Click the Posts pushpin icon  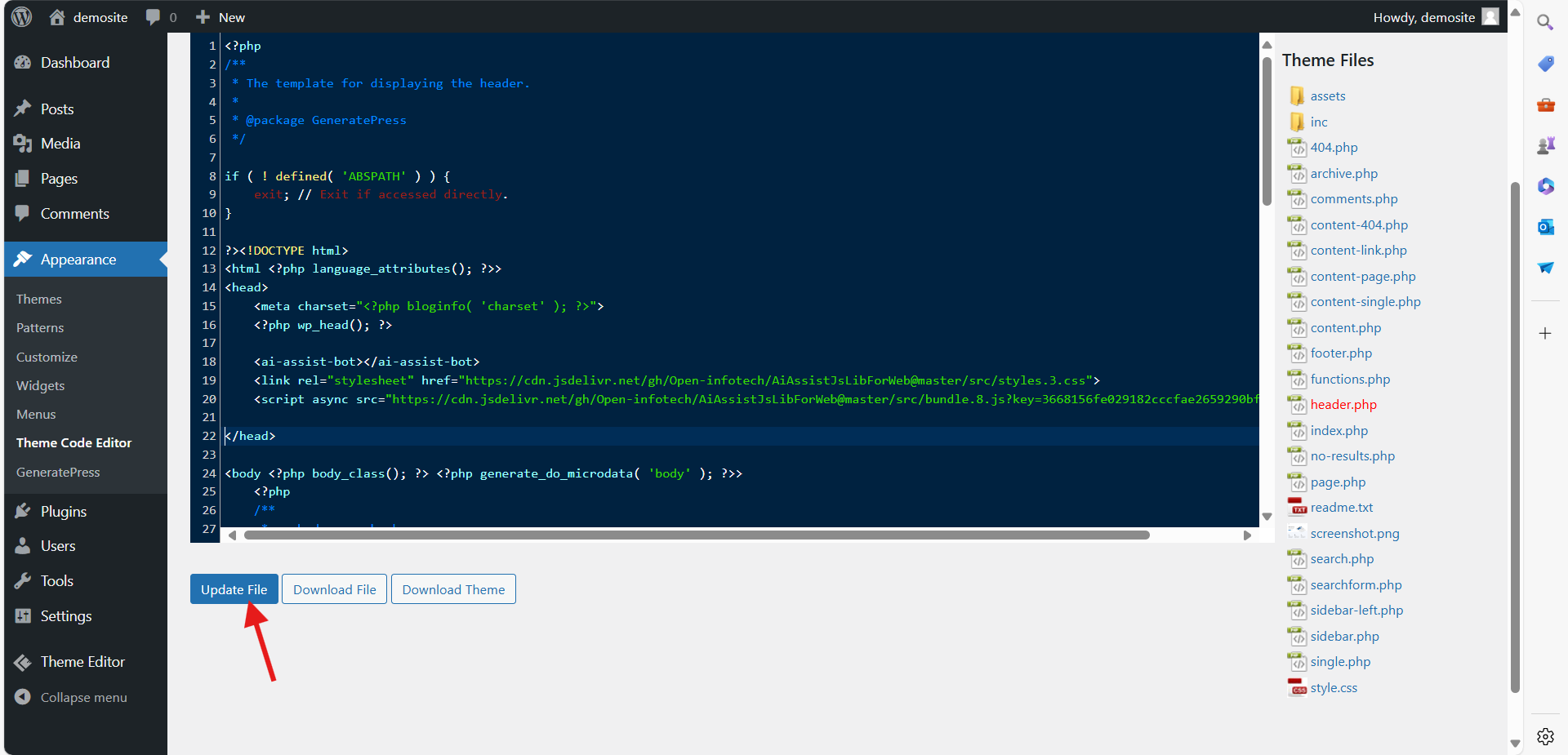tap(23, 109)
